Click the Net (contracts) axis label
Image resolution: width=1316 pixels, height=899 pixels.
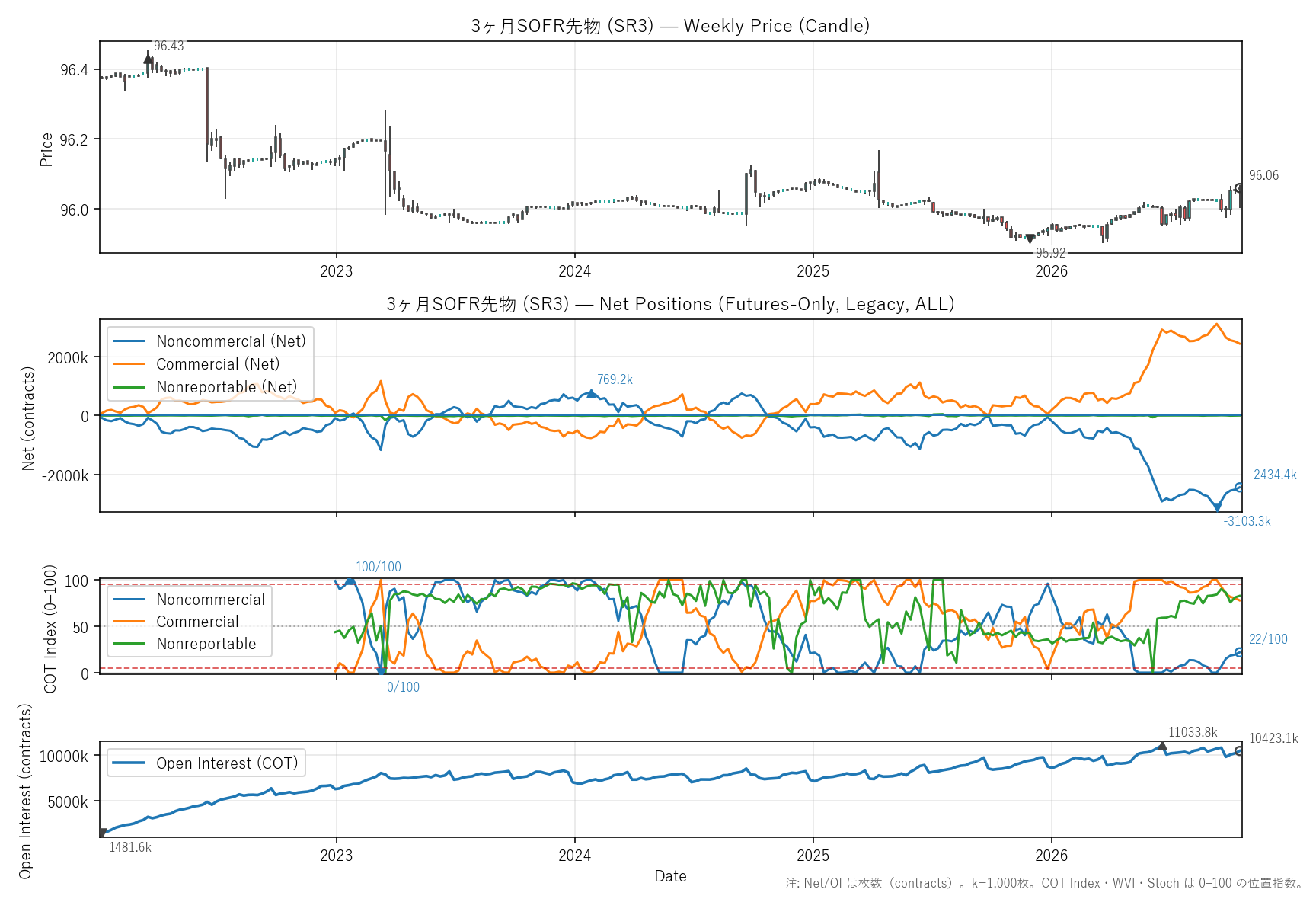pos(28,418)
